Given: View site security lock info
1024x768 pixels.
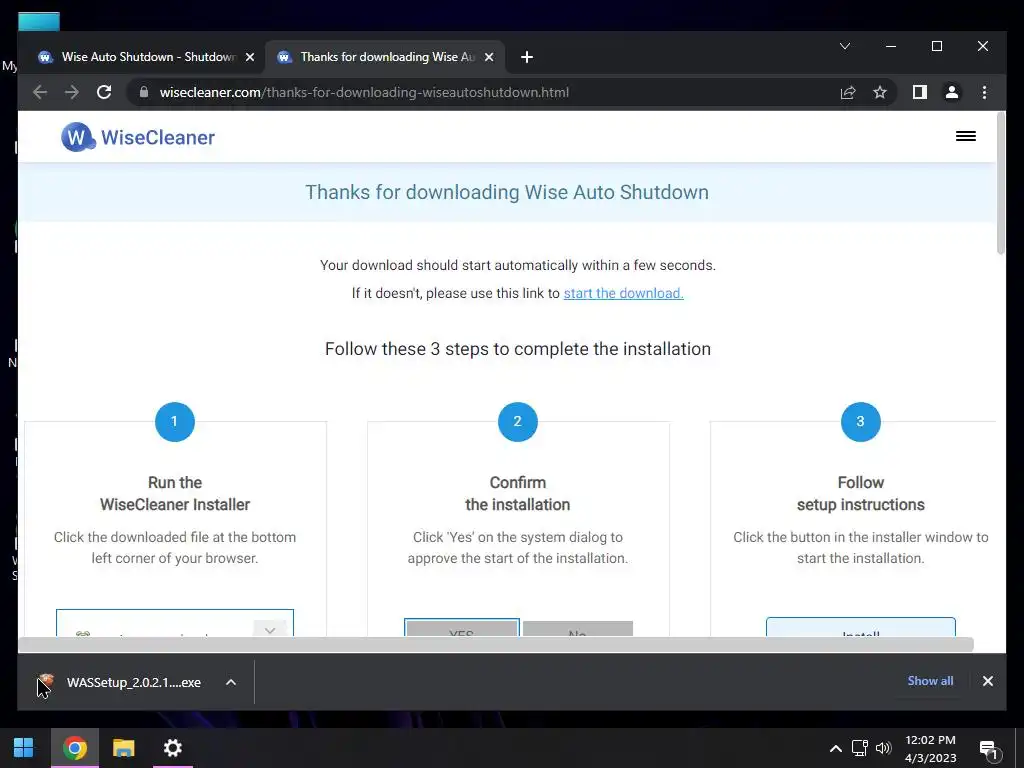Looking at the screenshot, I should [144, 92].
